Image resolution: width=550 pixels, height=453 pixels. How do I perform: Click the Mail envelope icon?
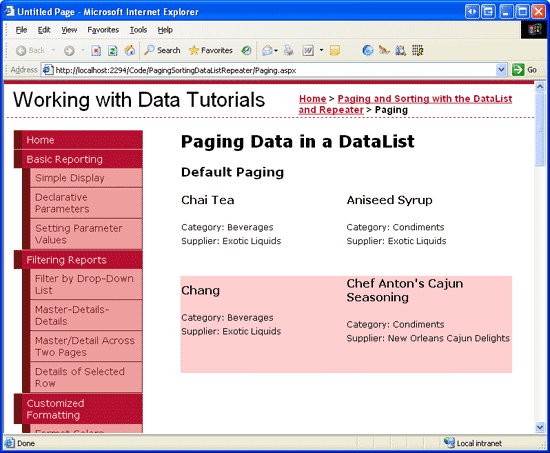267,51
